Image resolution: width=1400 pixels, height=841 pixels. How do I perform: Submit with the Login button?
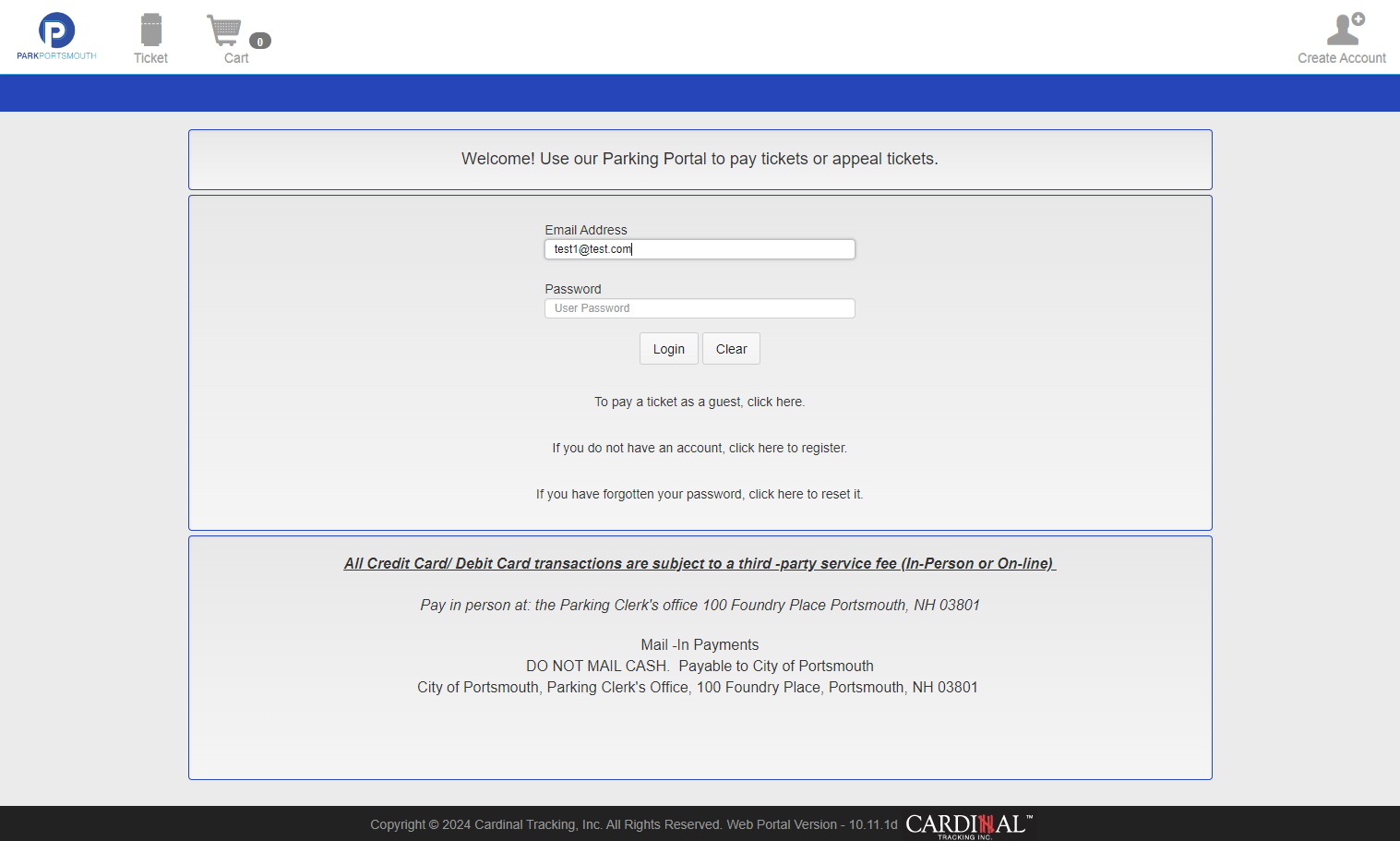(669, 349)
